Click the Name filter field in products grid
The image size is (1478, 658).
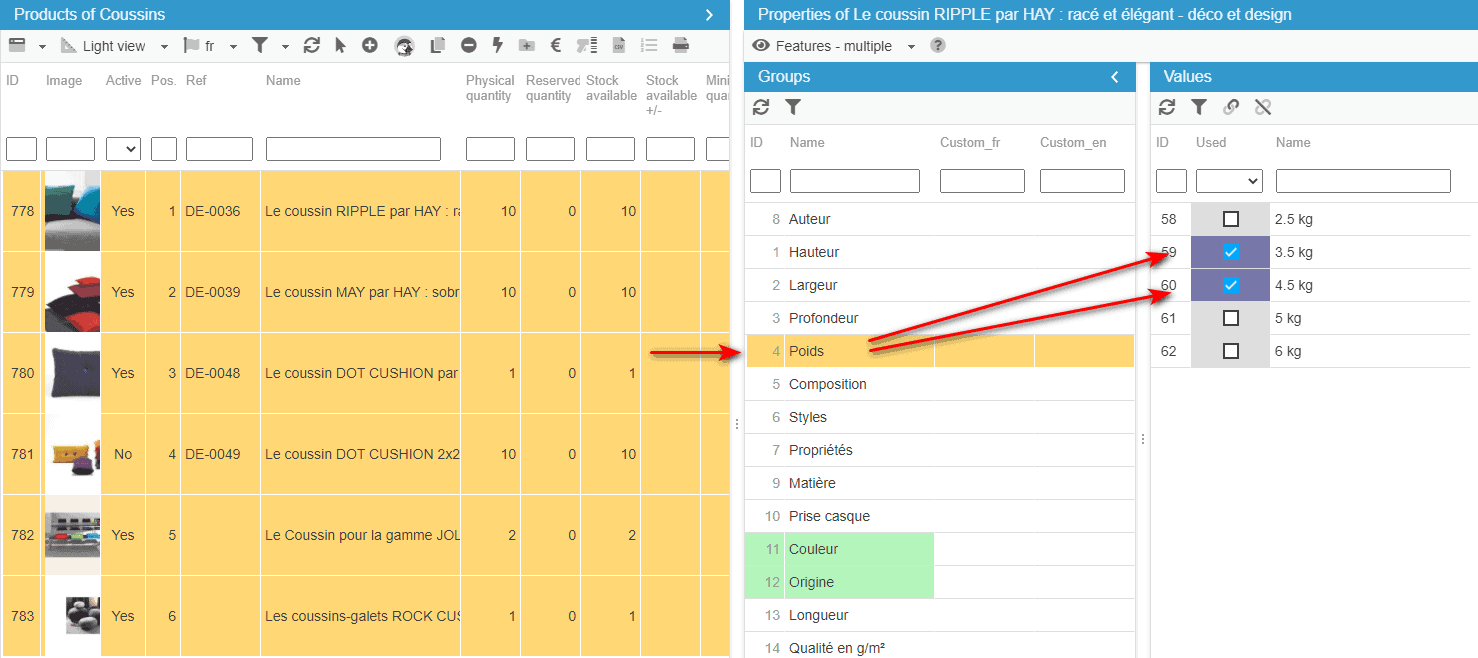(x=353, y=150)
